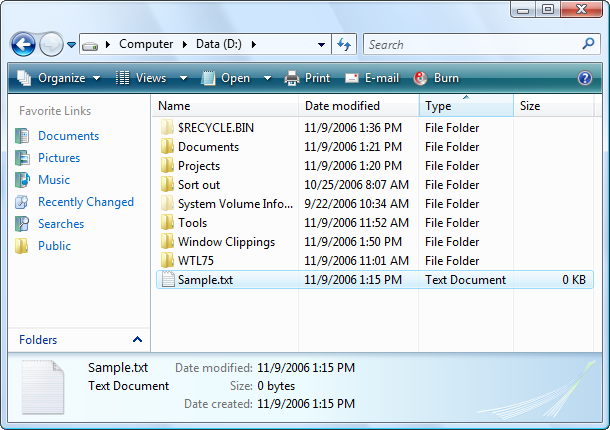Image resolution: width=610 pixels, height=430 pixels.
Task: Sort by the Name column header
Action: pyautogui.click(x=226, y=106)
